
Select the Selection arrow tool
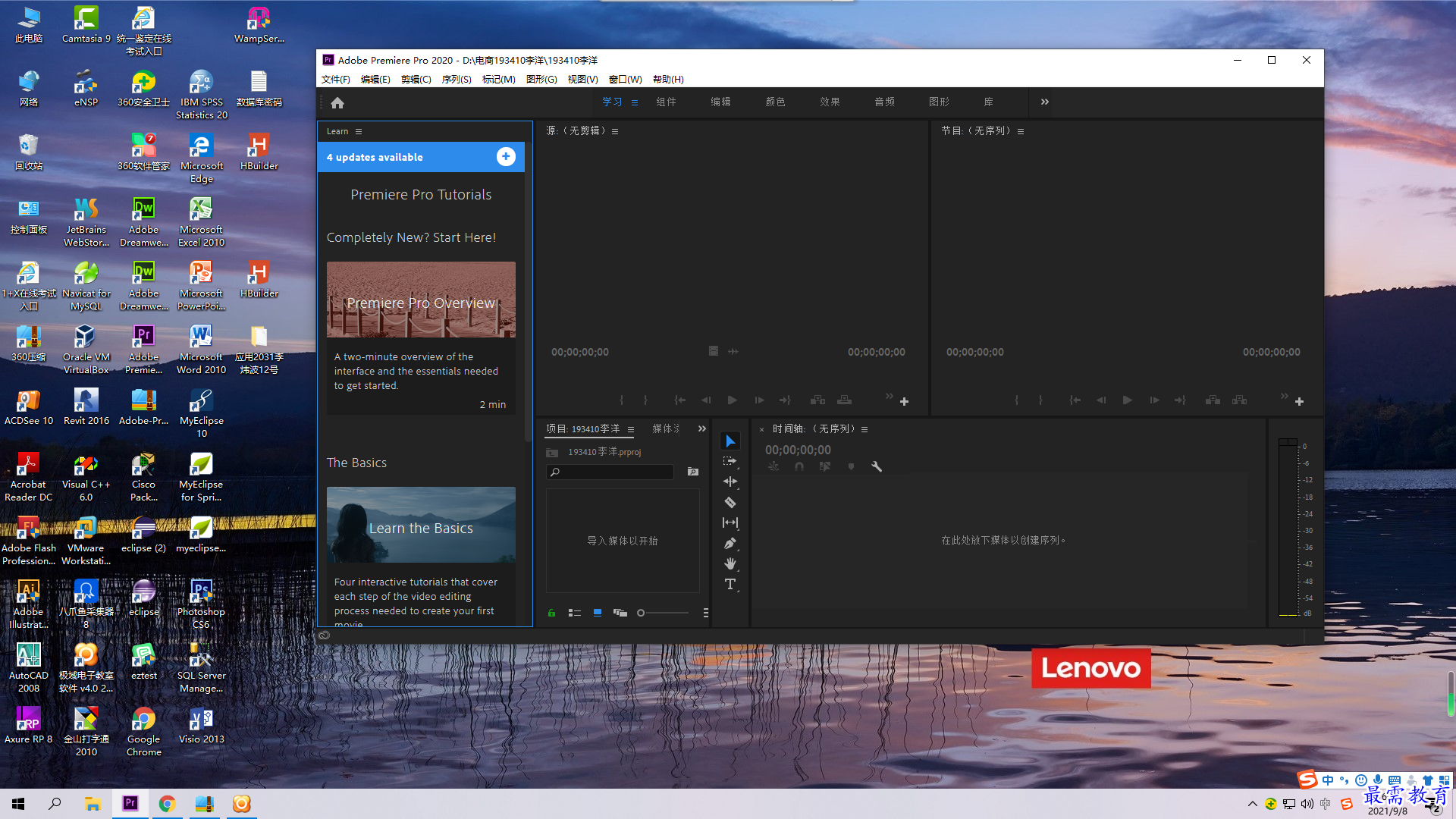[730, 441]
